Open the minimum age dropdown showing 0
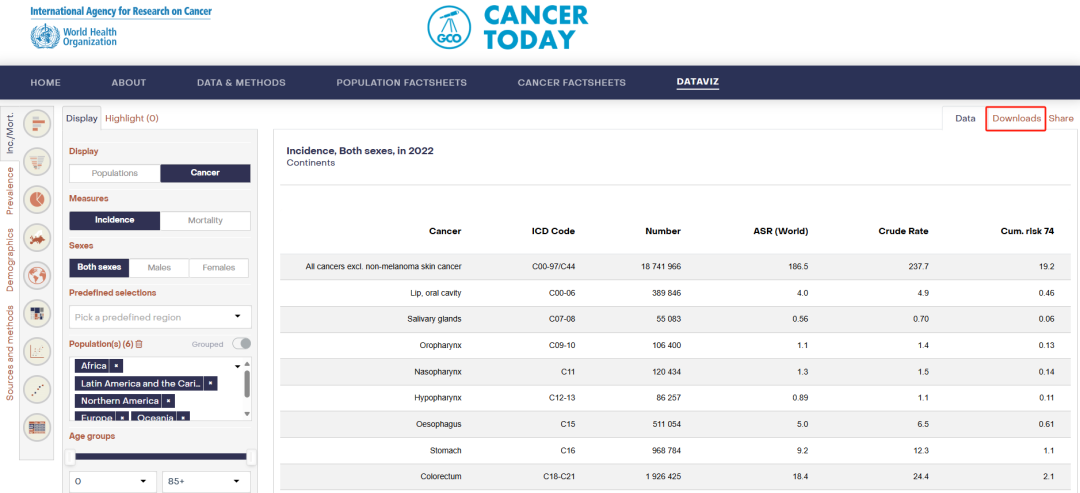Image resolution: width=1080 pixels, height=493 pixels. 113,481
